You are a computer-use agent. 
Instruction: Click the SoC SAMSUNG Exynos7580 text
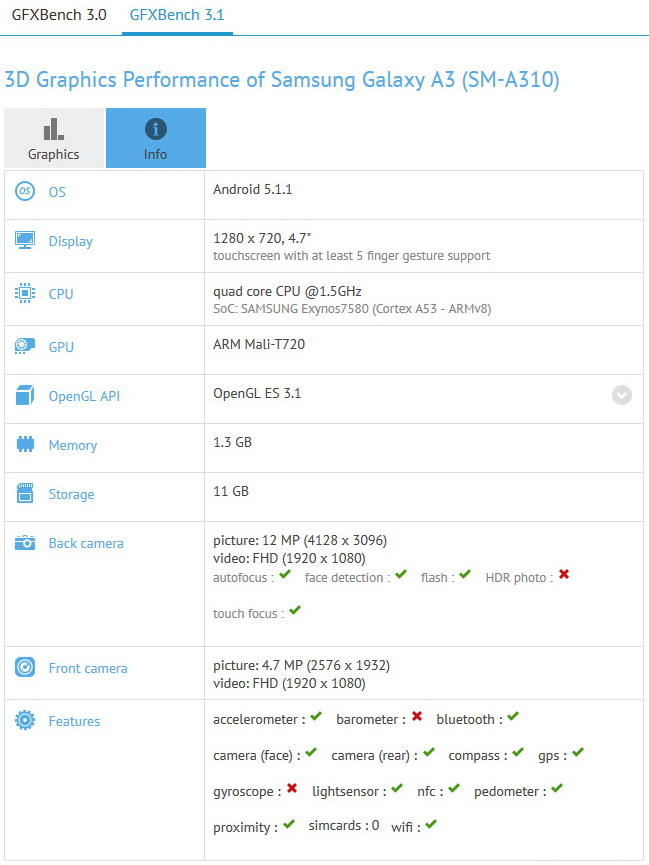[352, 309]
